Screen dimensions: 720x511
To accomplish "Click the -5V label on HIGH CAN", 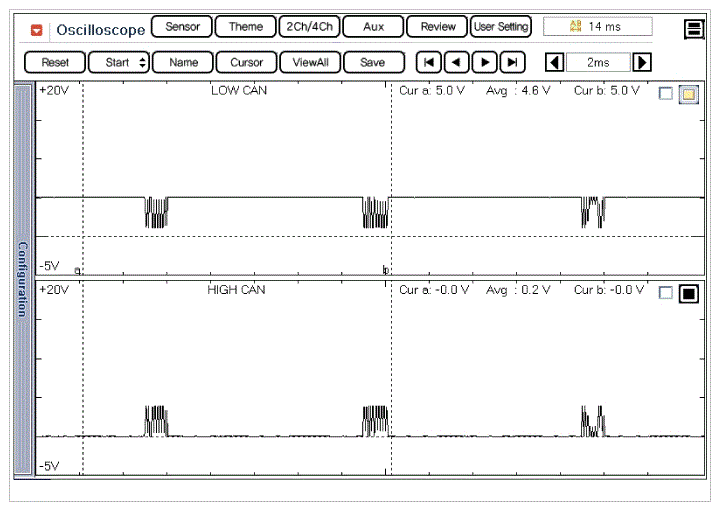I will point(49,466).
